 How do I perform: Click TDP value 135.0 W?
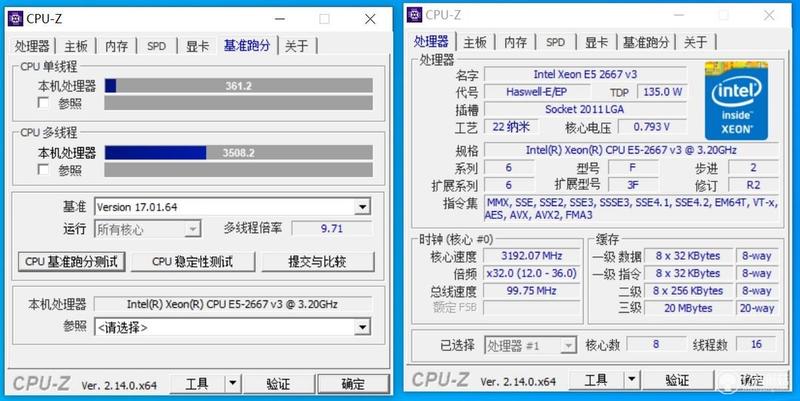click(x=662, y=92)
